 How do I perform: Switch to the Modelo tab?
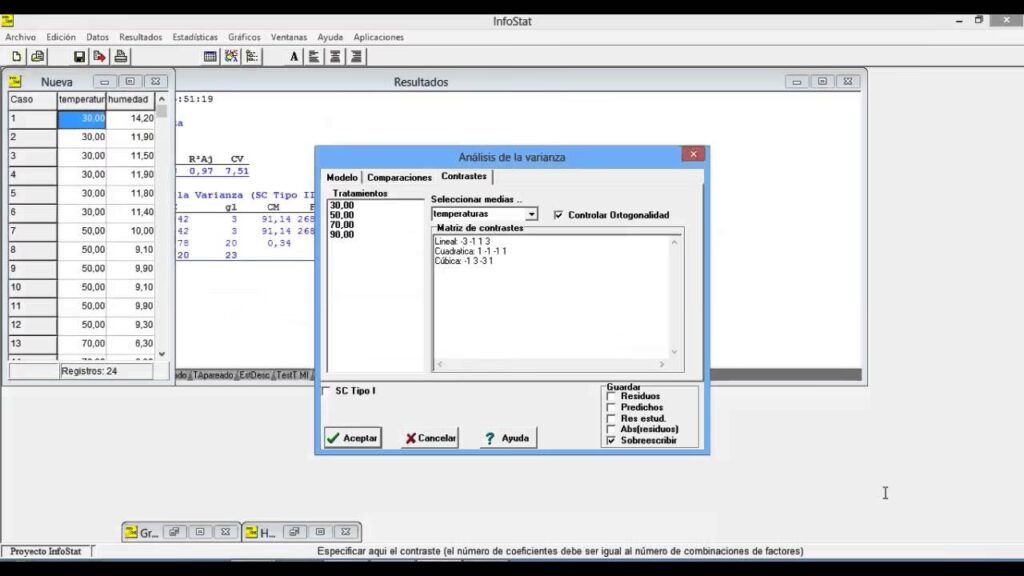pyautogui.click(x=341, y=177)
